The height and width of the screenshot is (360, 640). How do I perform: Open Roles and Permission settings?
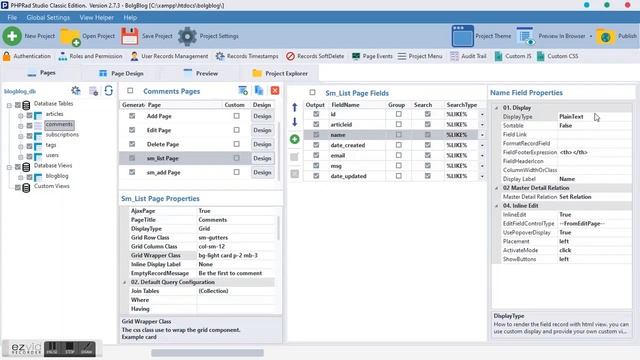pos(90,56)
